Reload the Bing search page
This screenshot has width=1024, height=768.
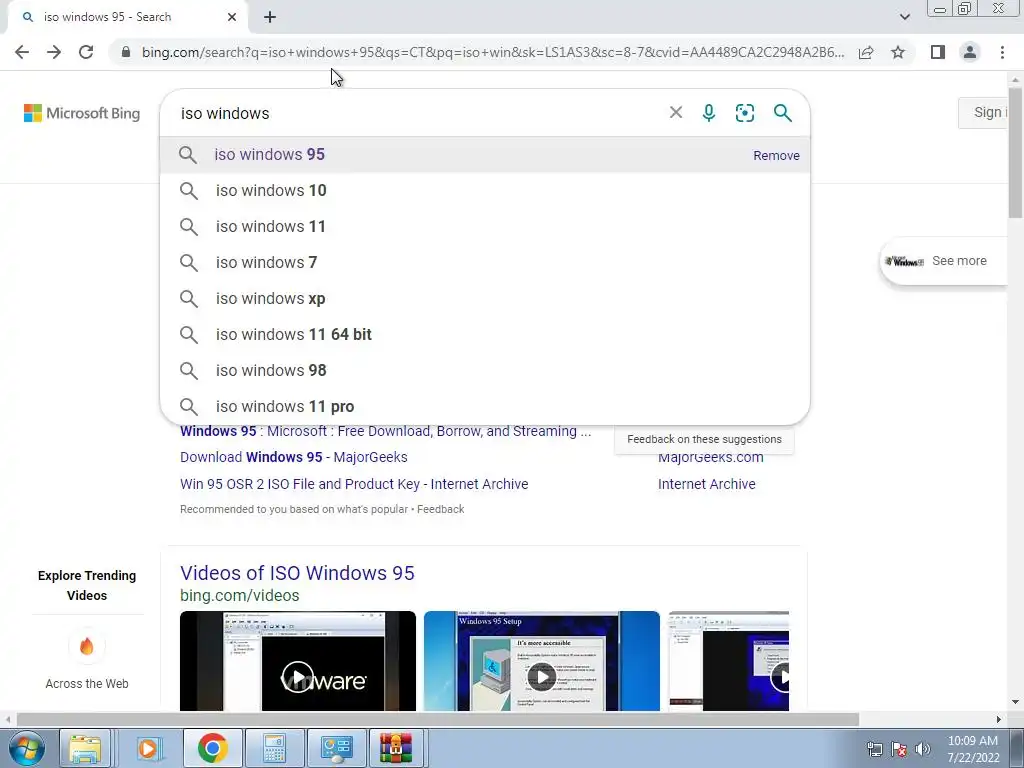click(x=86, y=52)
